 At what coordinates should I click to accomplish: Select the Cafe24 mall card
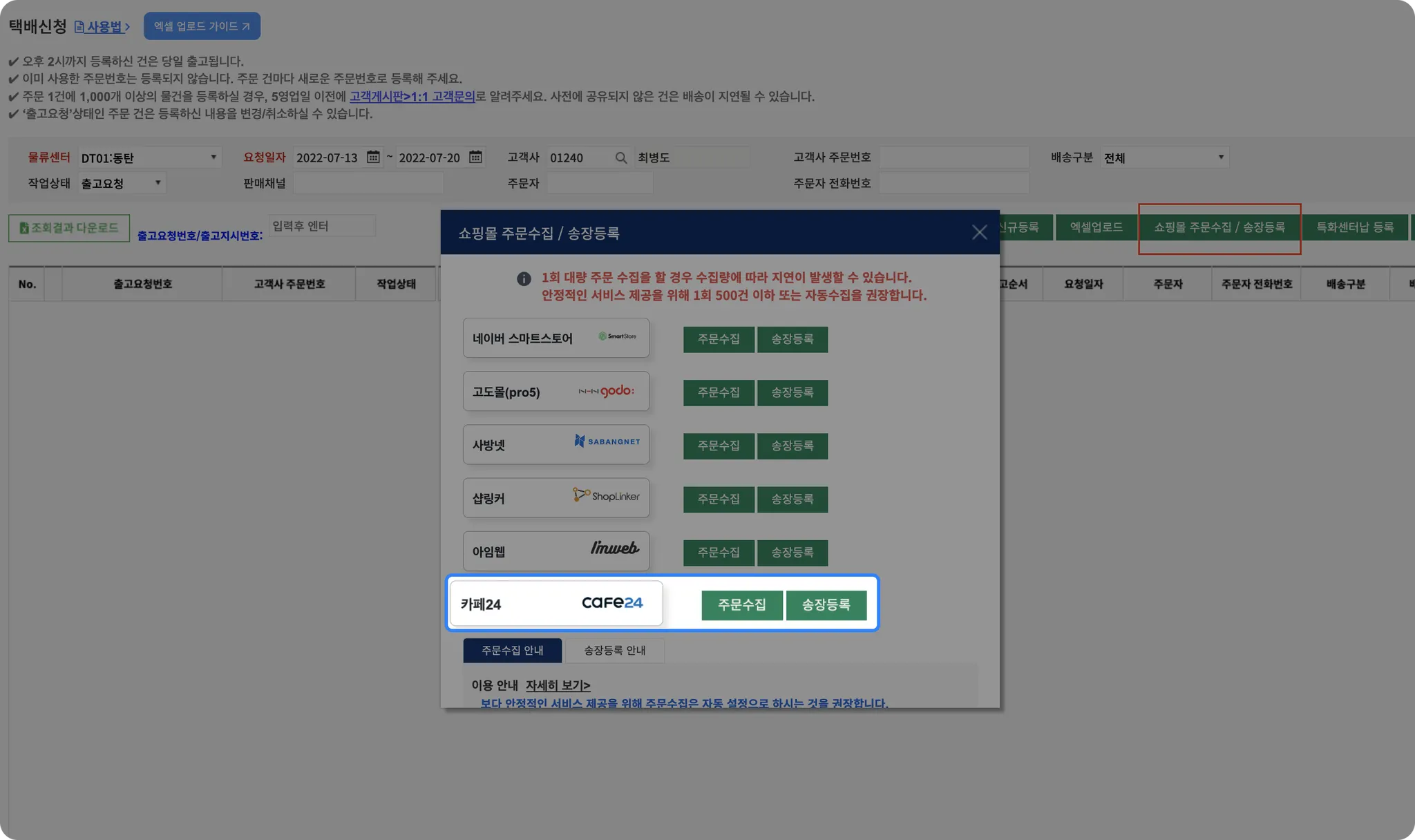(x=555, y=604)
